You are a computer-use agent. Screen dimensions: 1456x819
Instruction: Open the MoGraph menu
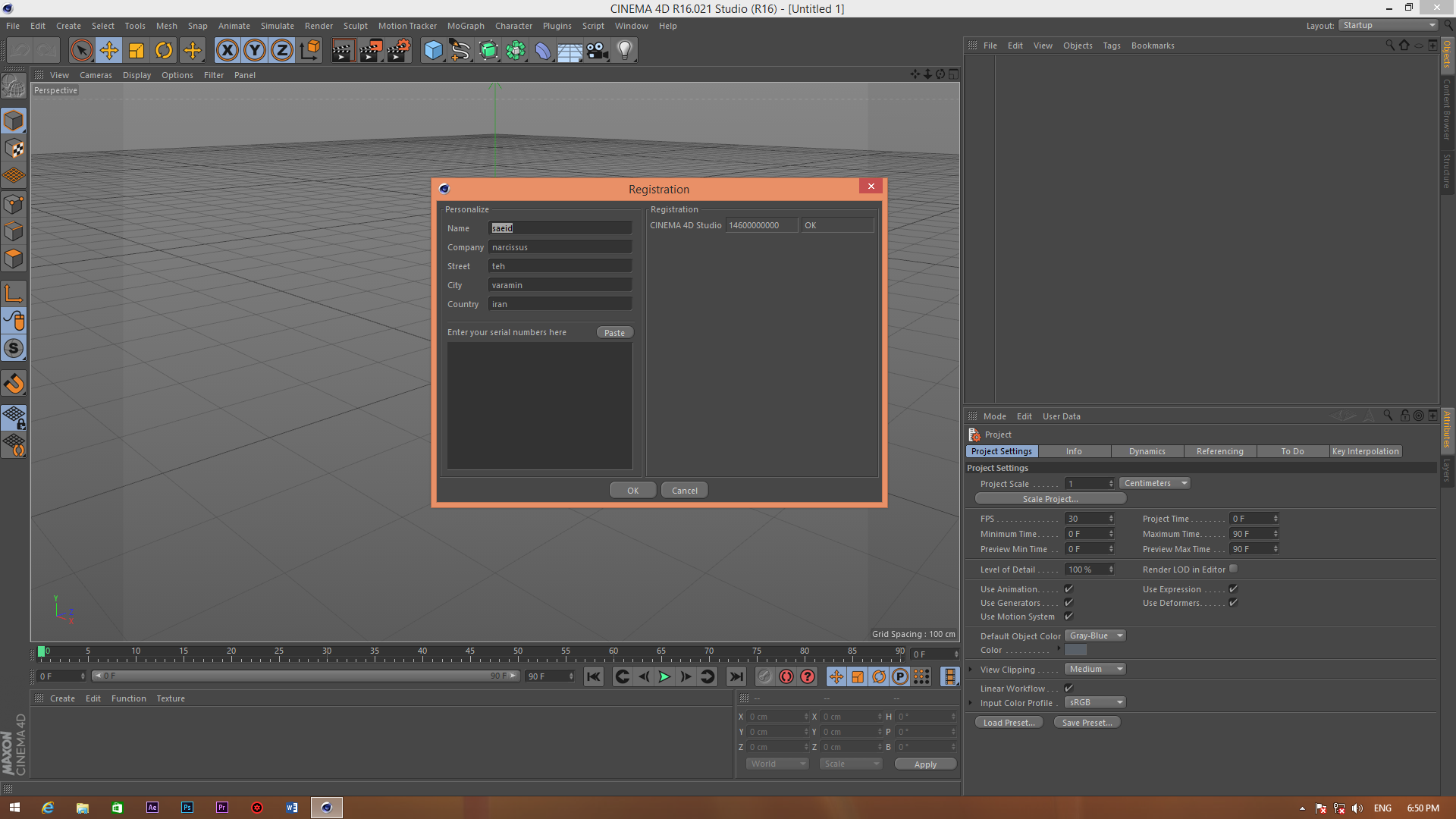(x=466, y=26)
